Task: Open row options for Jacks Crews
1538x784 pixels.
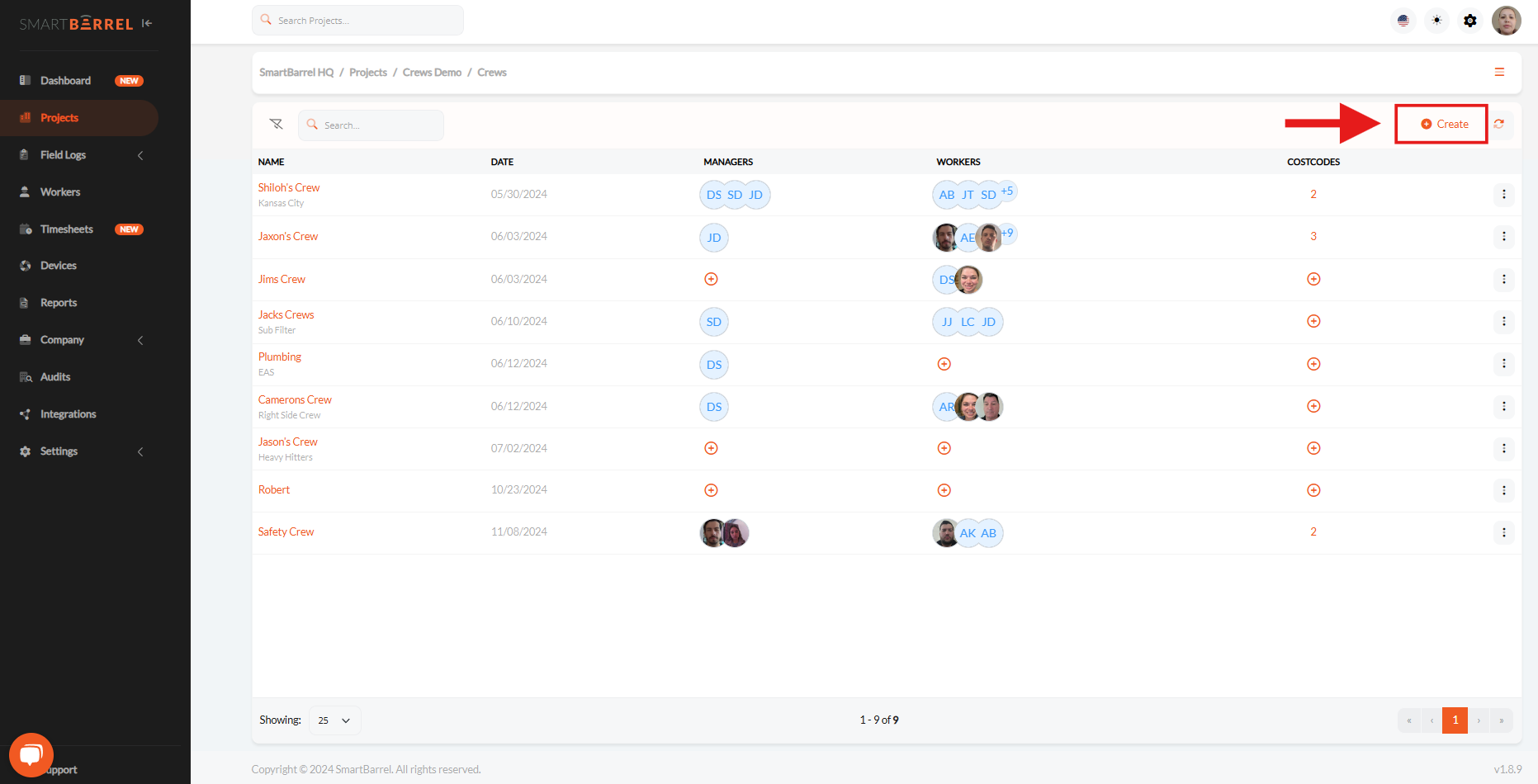Action: [x=1503, y=322]
